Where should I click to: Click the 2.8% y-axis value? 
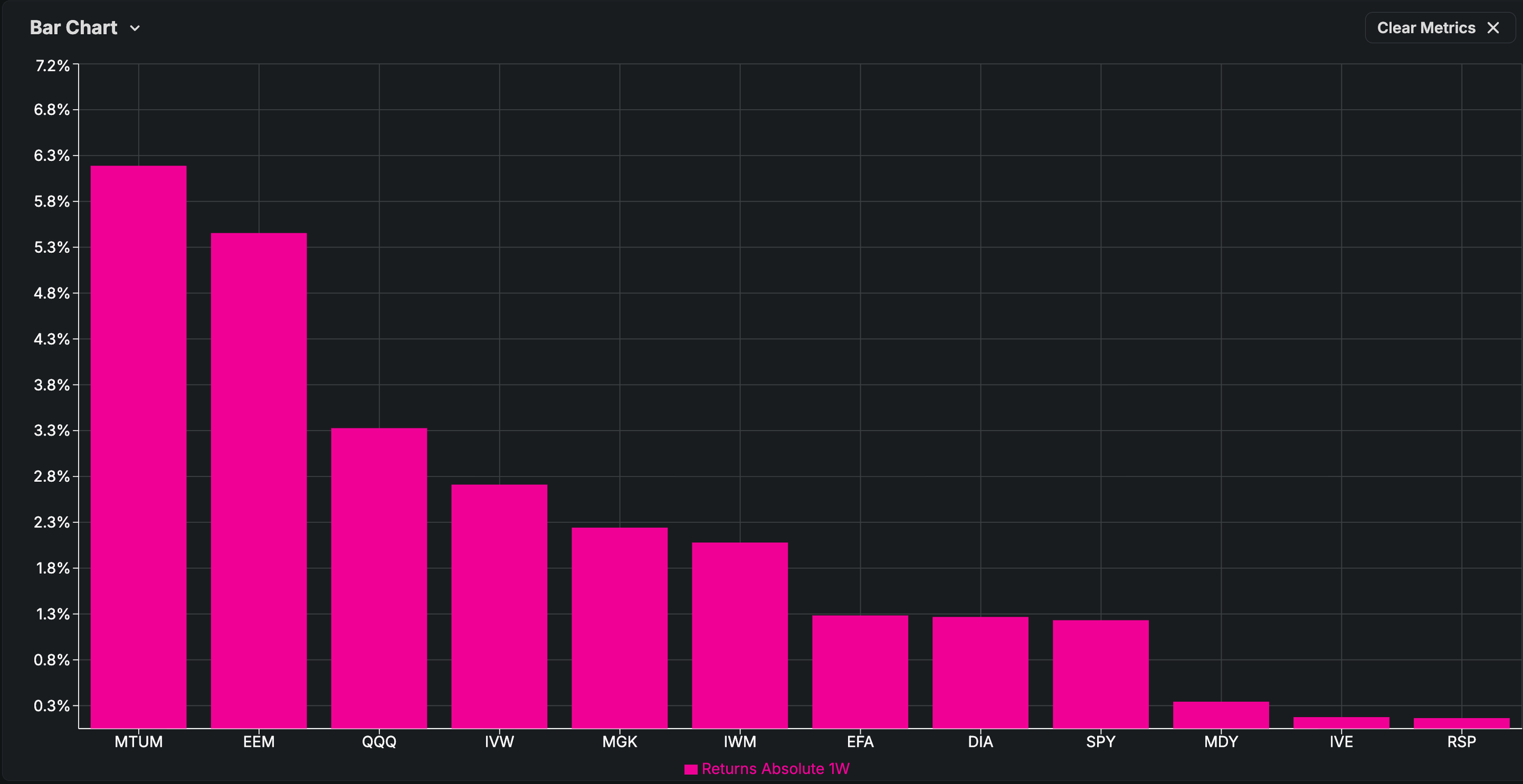click(52, 476)
